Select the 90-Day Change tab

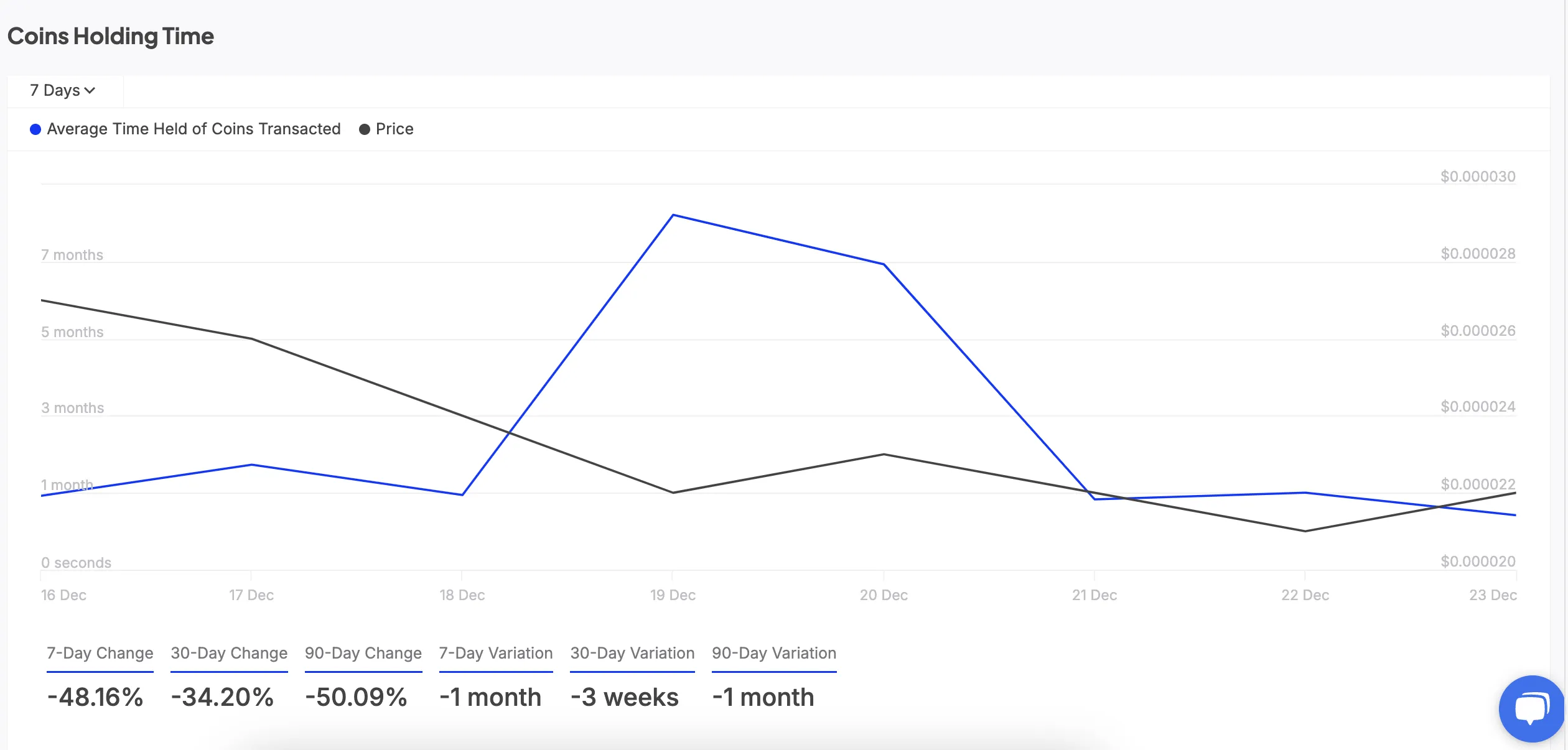click(x=363, y=654)
